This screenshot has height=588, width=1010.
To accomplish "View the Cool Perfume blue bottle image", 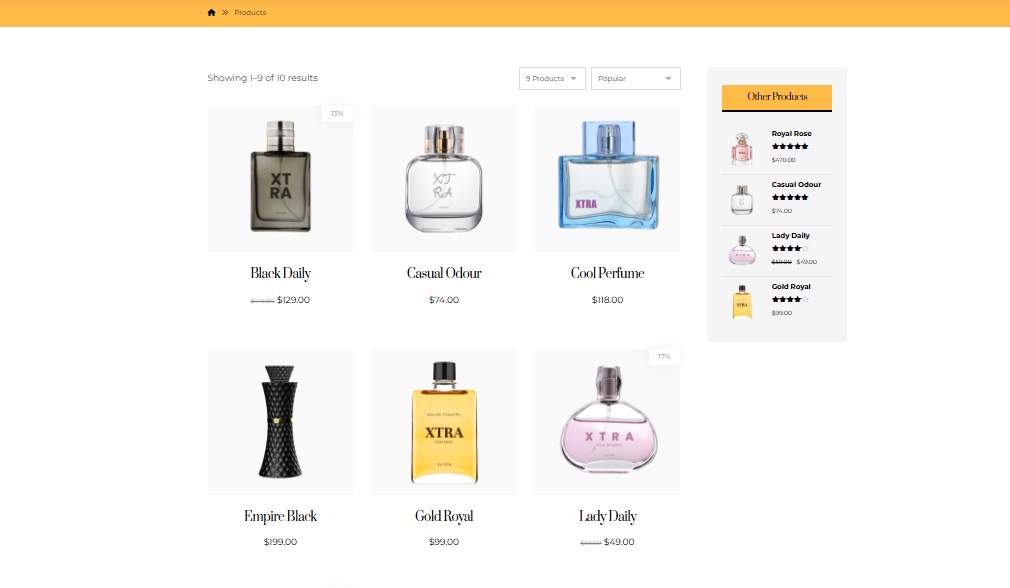I will coord(607,178).
